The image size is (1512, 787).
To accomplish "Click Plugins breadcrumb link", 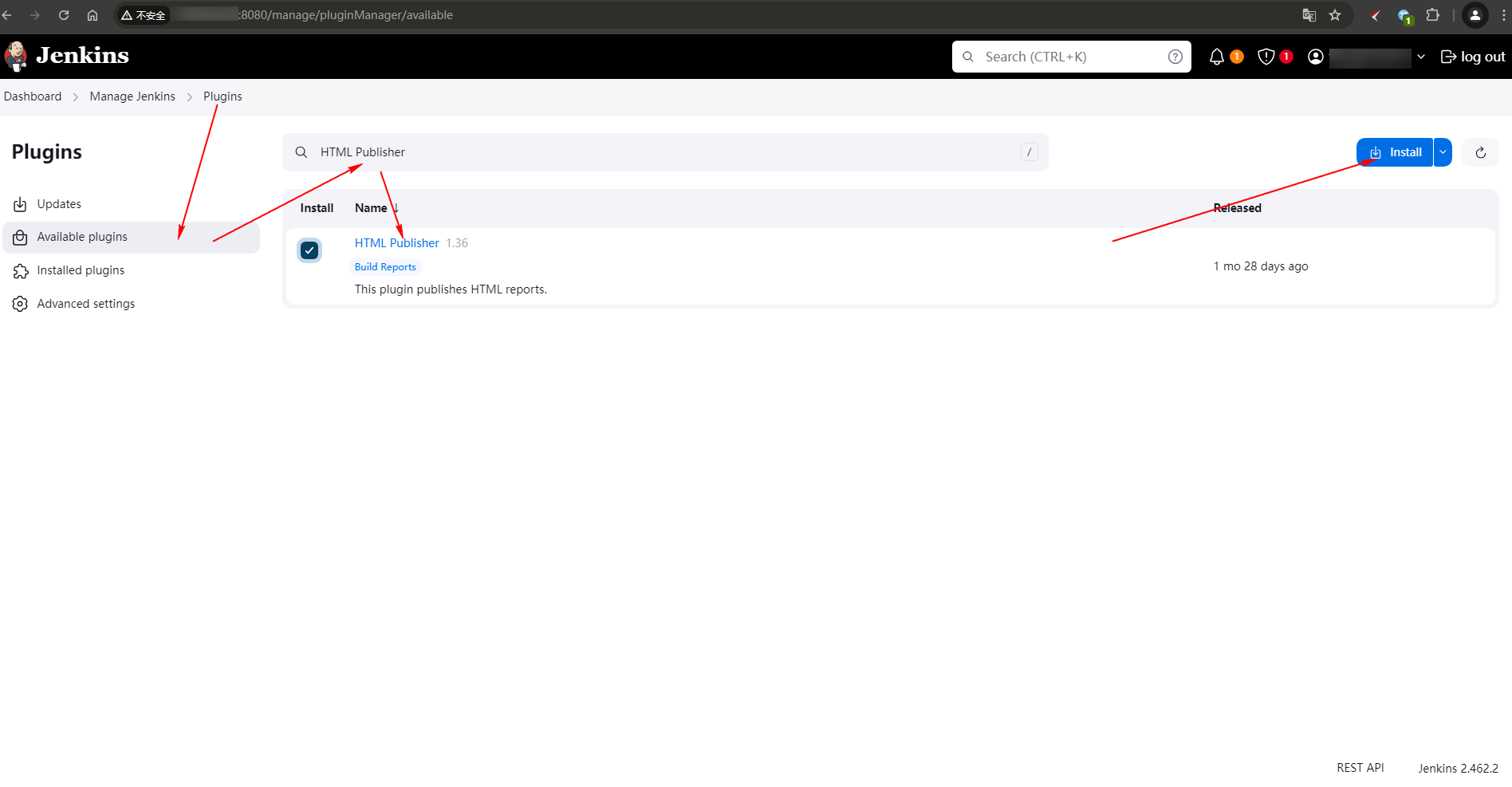I will click(x=222, y=96).
